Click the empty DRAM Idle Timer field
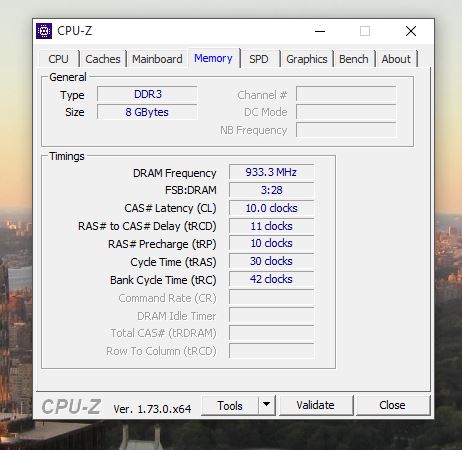This screenshot has height=450, width=462. 271,316
